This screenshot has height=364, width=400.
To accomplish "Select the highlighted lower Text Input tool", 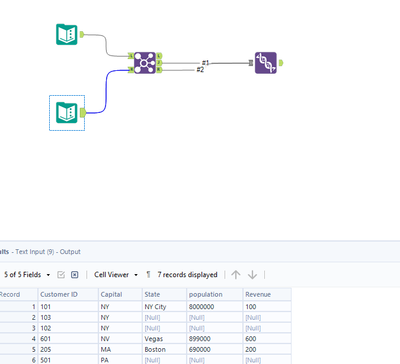I will pos(67,113).
